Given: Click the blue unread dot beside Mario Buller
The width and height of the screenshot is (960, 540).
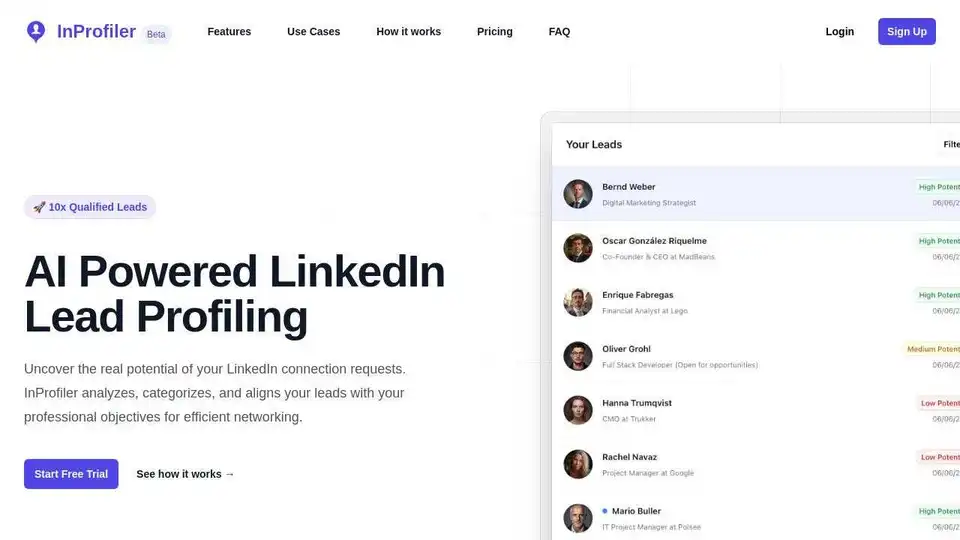Looking at the screenshot, I should [x=605, y=511].
